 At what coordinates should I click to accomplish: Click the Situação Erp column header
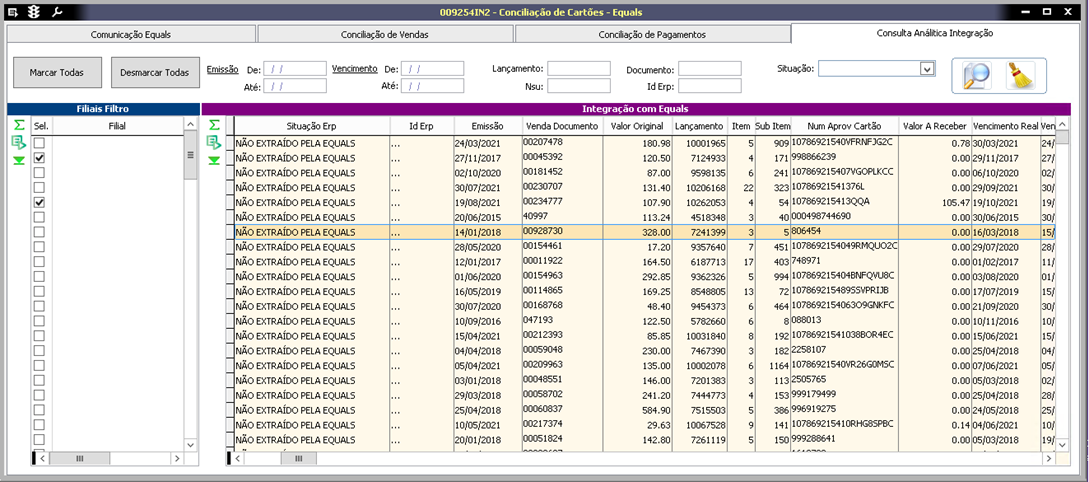pos(312,126)
